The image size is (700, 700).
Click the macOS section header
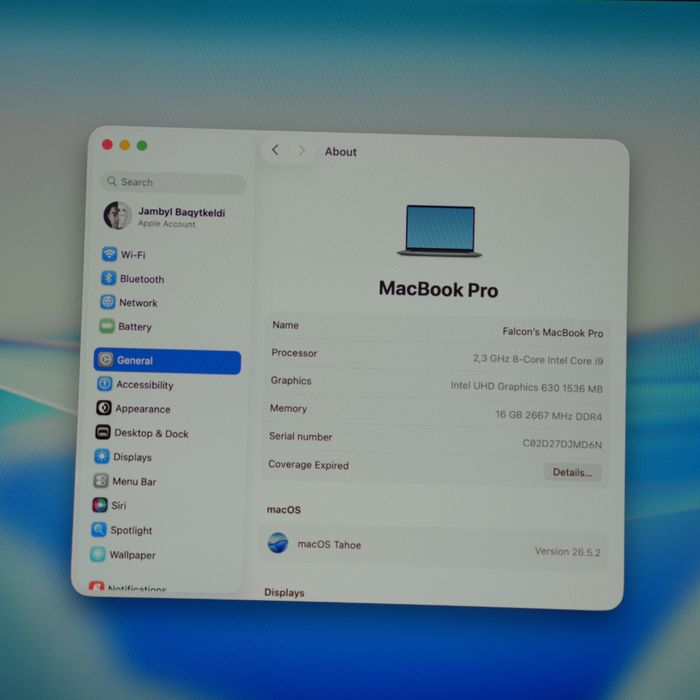pyautogui.click(x=283, y=510)
